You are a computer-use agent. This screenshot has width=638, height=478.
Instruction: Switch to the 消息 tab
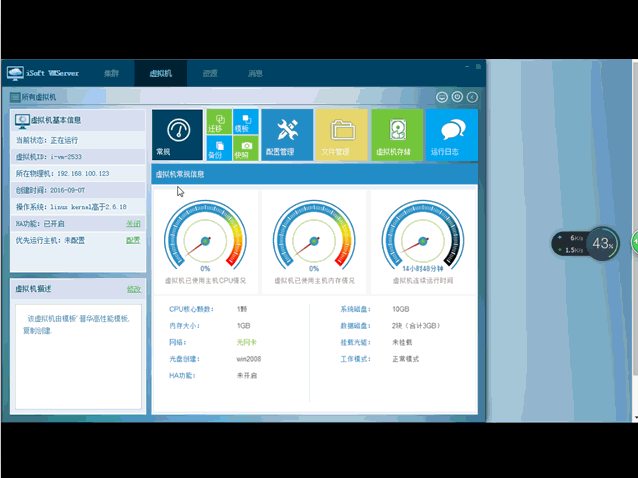[255, 74]
